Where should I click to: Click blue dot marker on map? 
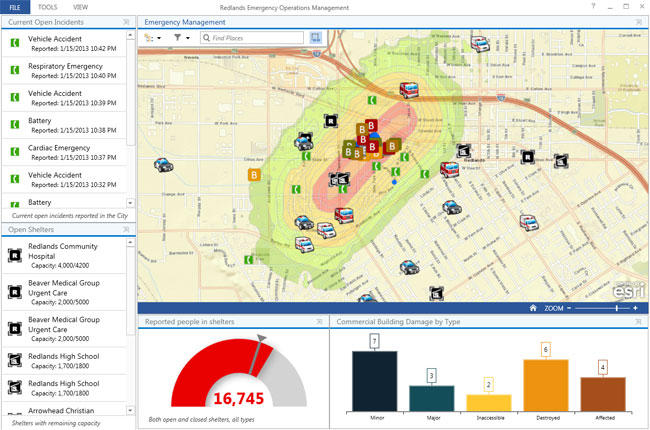394,182
